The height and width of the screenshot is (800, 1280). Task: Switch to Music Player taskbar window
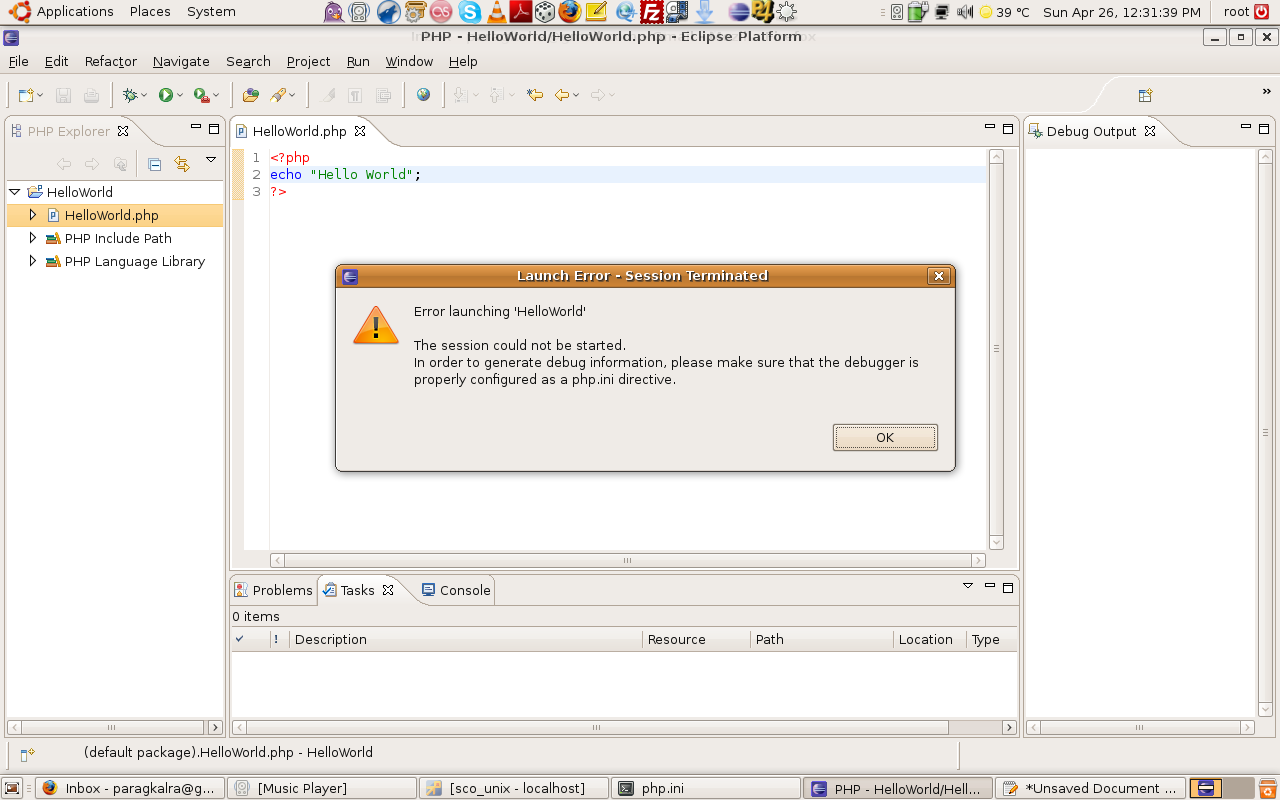[x=321, y=788]
